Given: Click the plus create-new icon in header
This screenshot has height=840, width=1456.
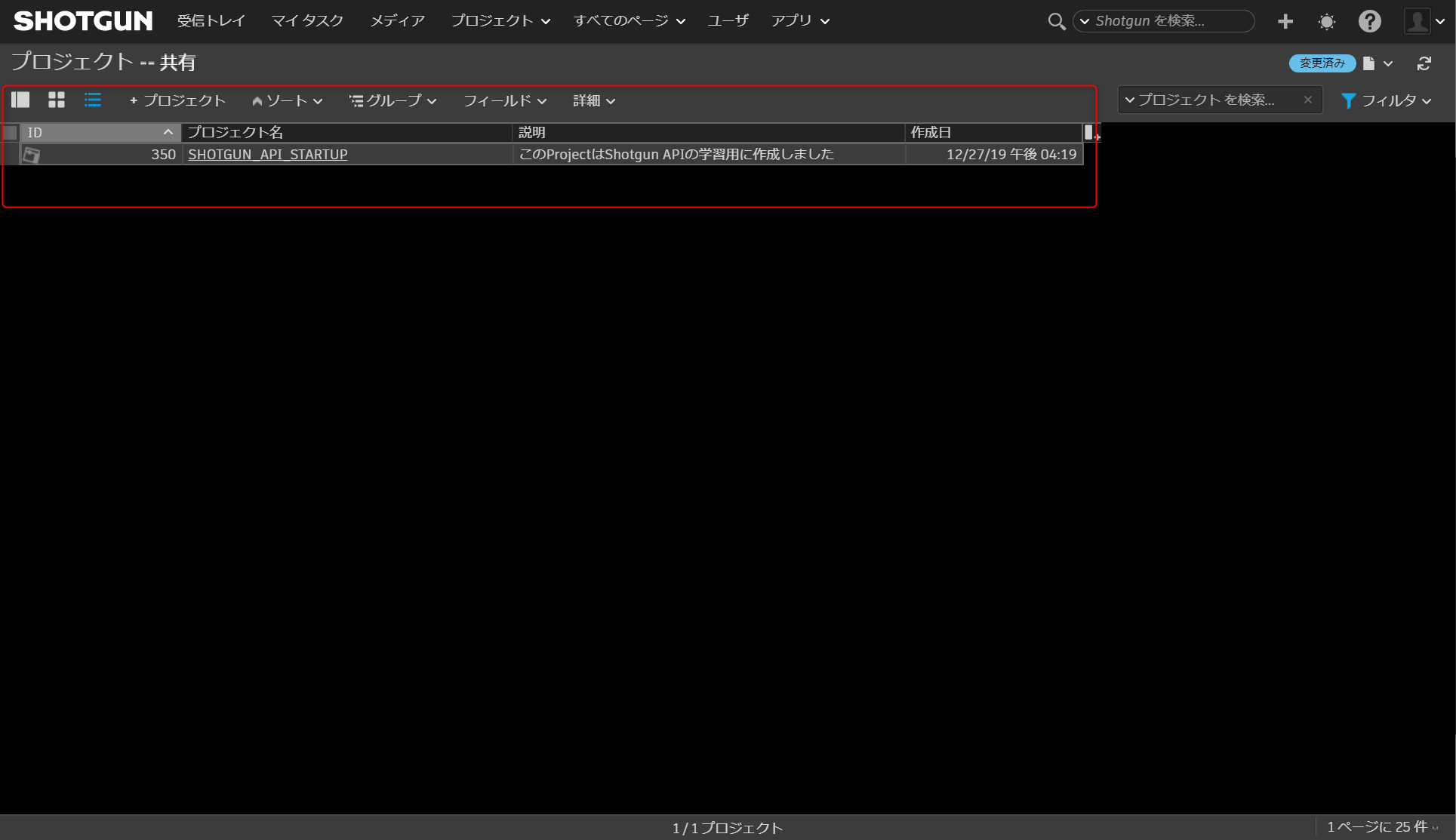Looking at the screenshot, I should 1285,21.
